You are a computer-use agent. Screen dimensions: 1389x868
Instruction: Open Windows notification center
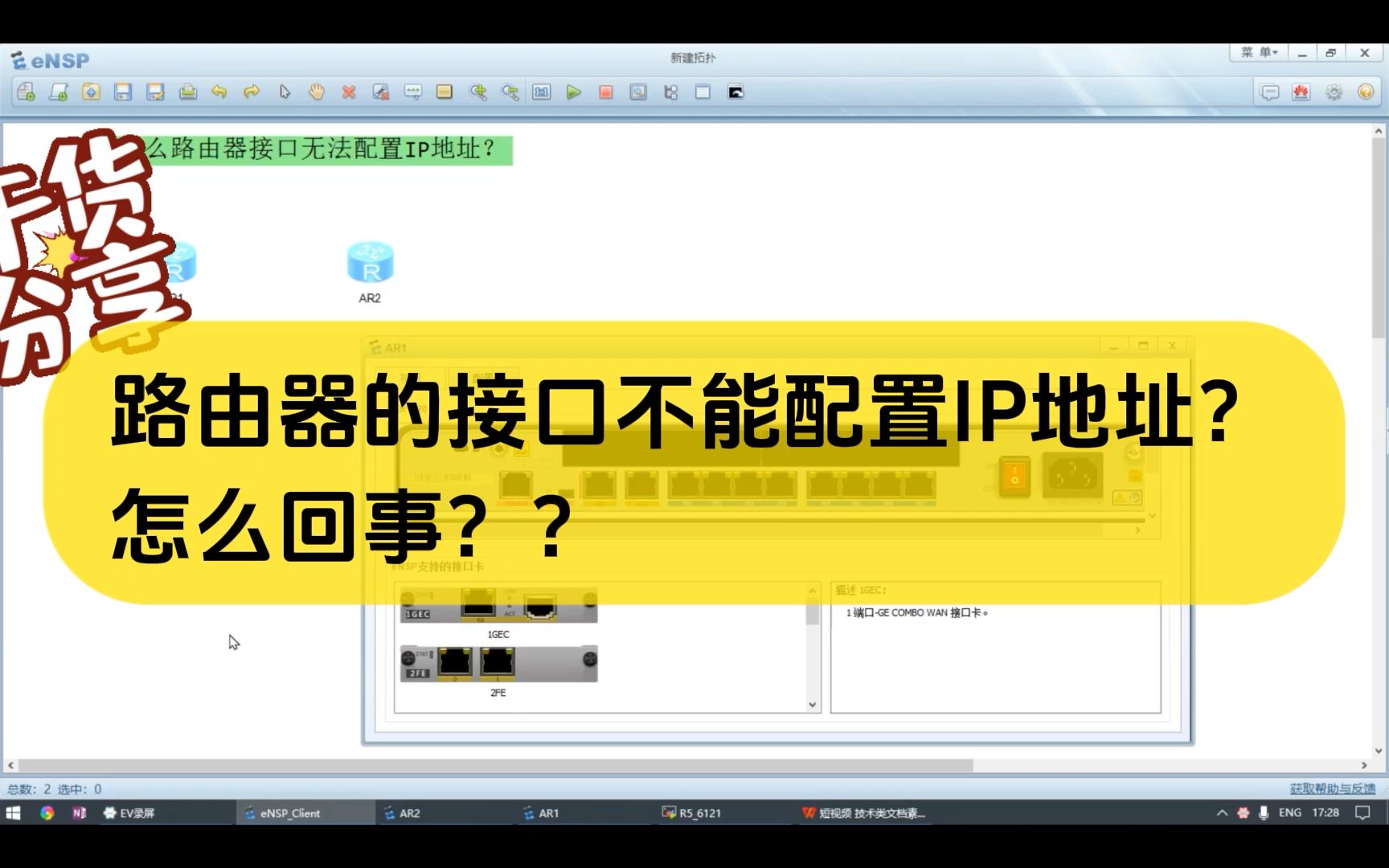(1362, 813)
